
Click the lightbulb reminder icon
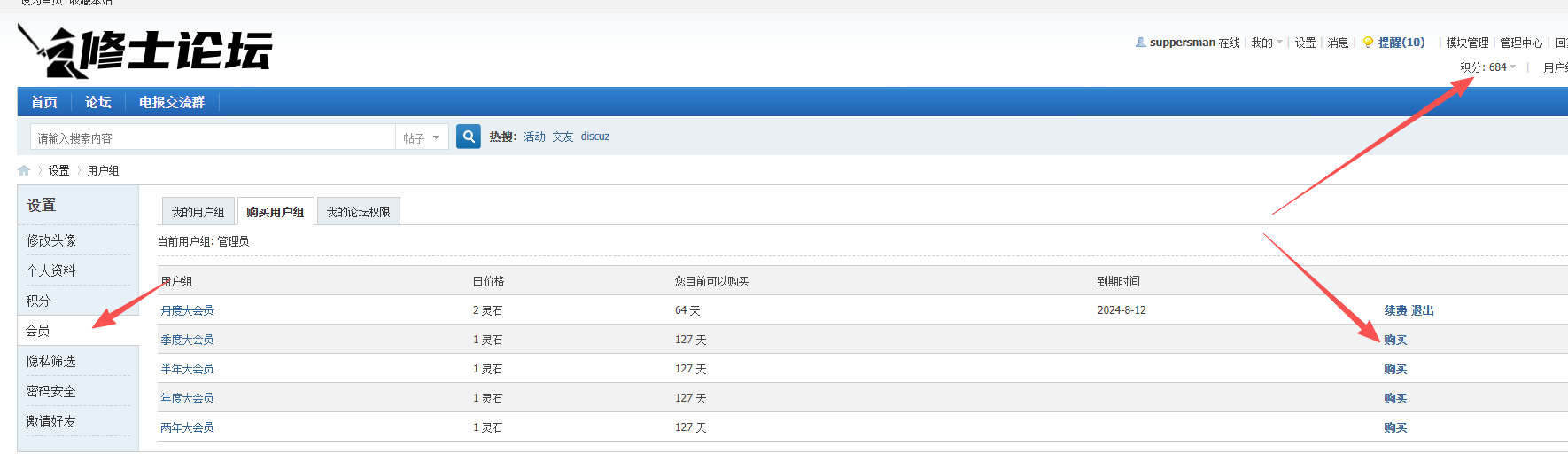click(1368, 43)
